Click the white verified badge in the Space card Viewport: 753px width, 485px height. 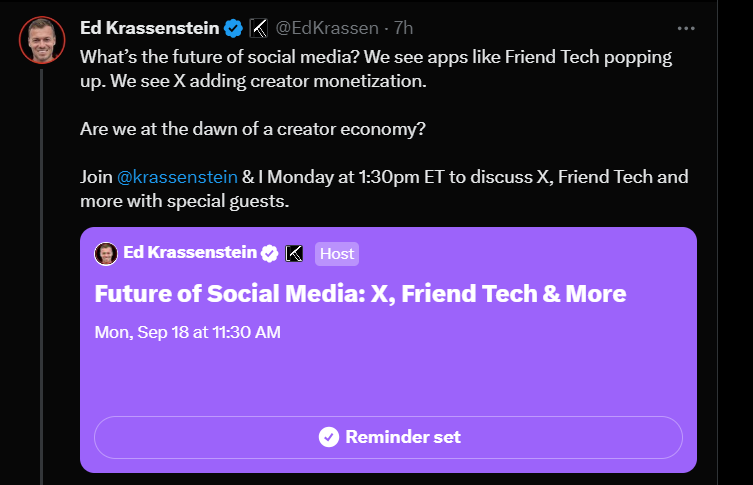270,253
